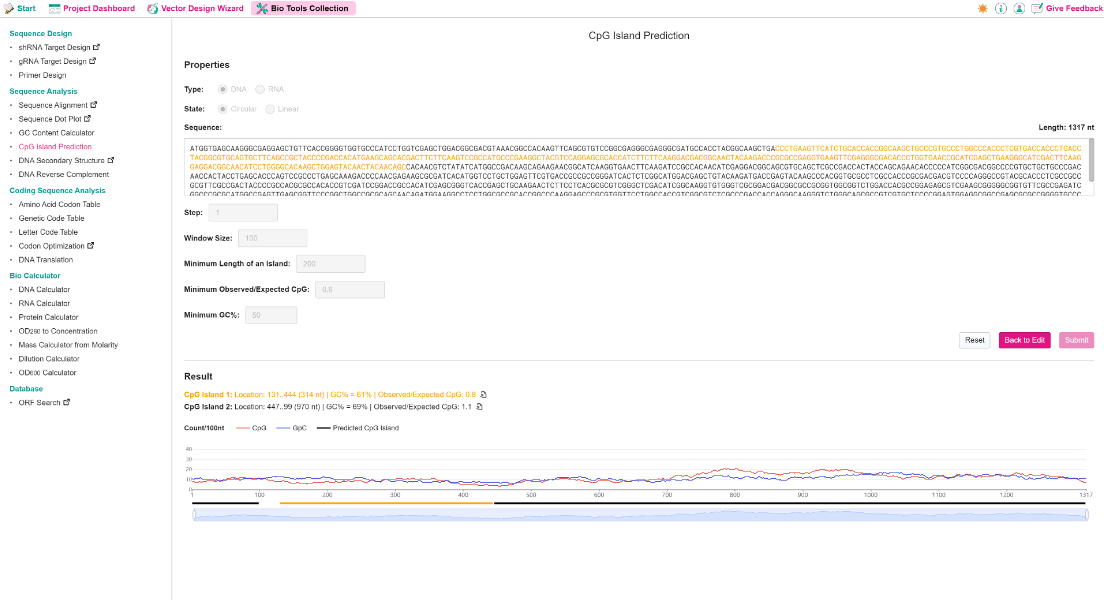Click the Give Feedback icon
The height and width of the screenshot is (600, 1104).
click(x=1036, y=8)
